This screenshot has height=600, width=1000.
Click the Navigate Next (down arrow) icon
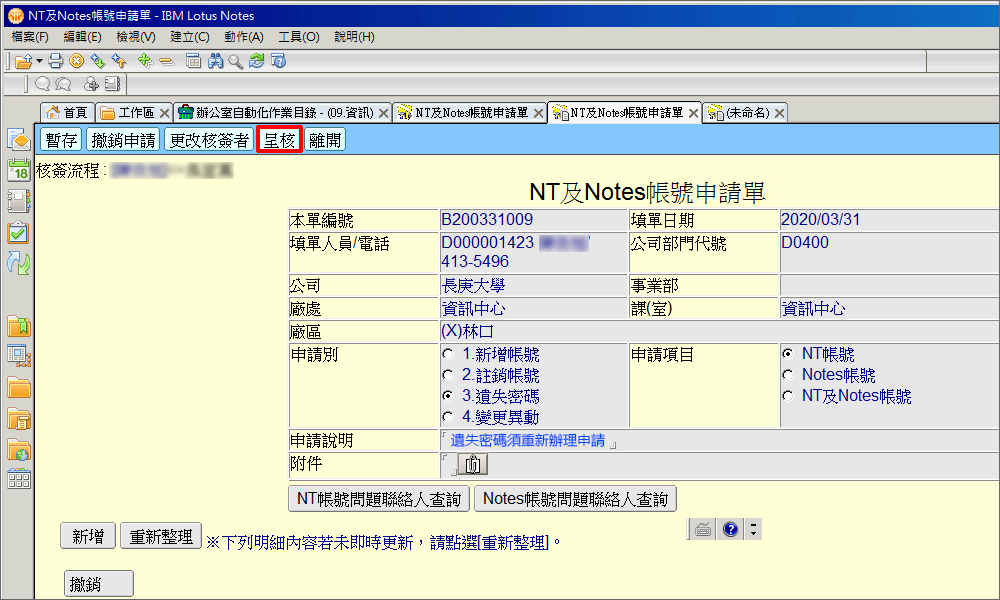pyautogui.click(x=98, y=61)
